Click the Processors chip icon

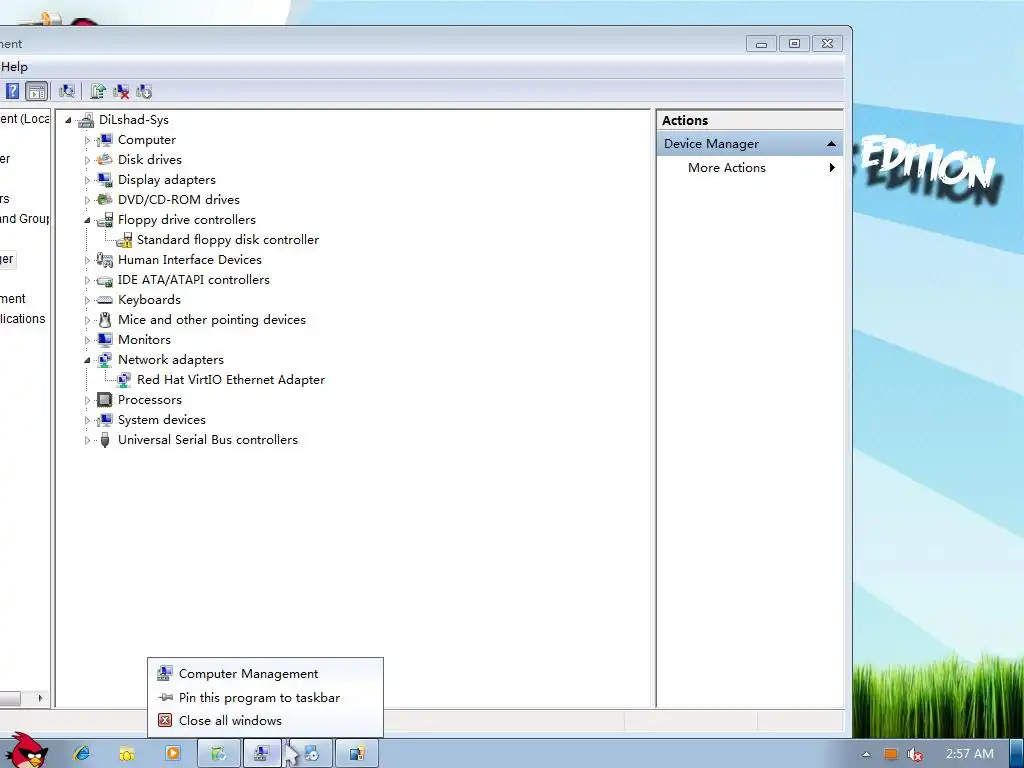click(x=104, y=400)
